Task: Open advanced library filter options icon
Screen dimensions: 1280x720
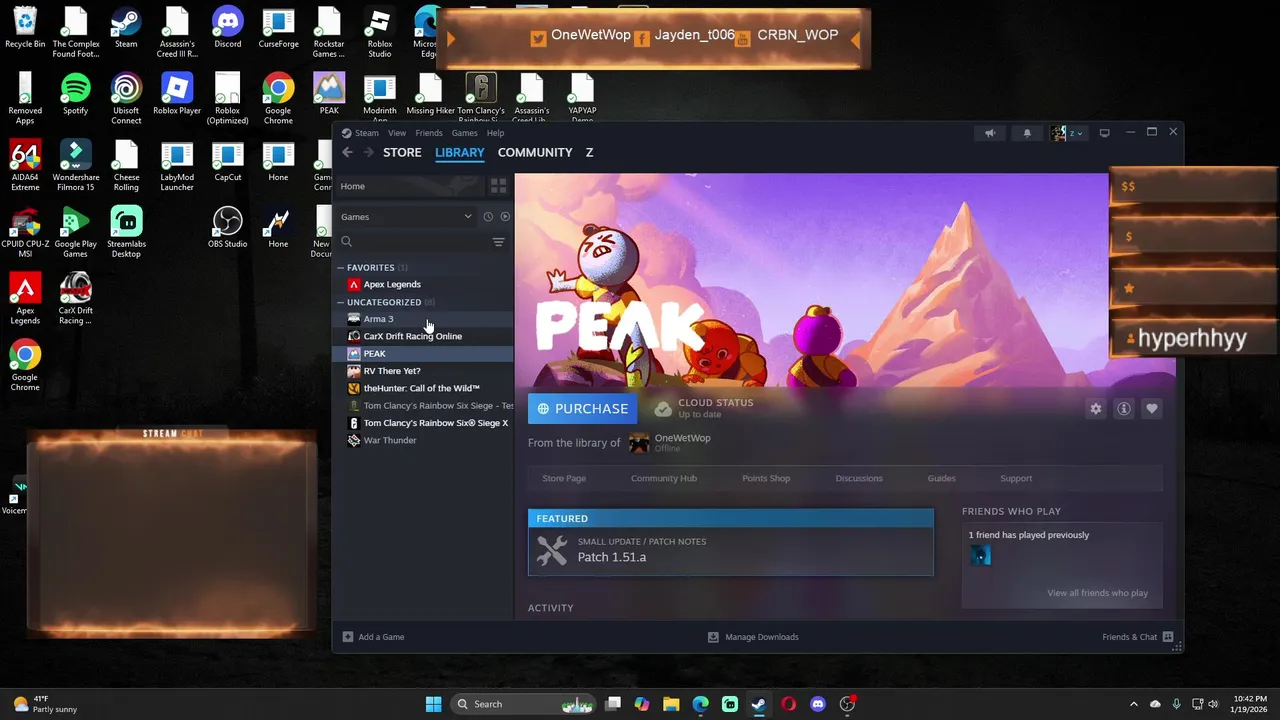Action: (x=498, y=242)
